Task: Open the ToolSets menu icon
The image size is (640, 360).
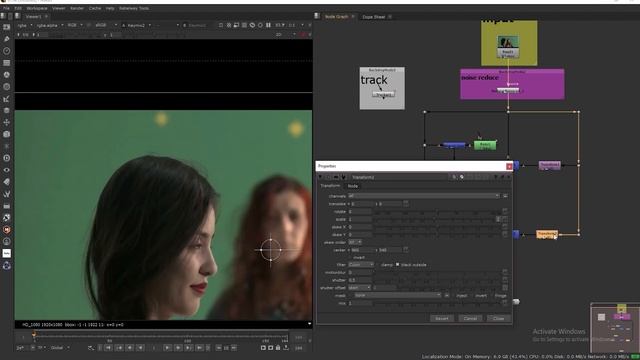Action: click(x=7, y=194)
